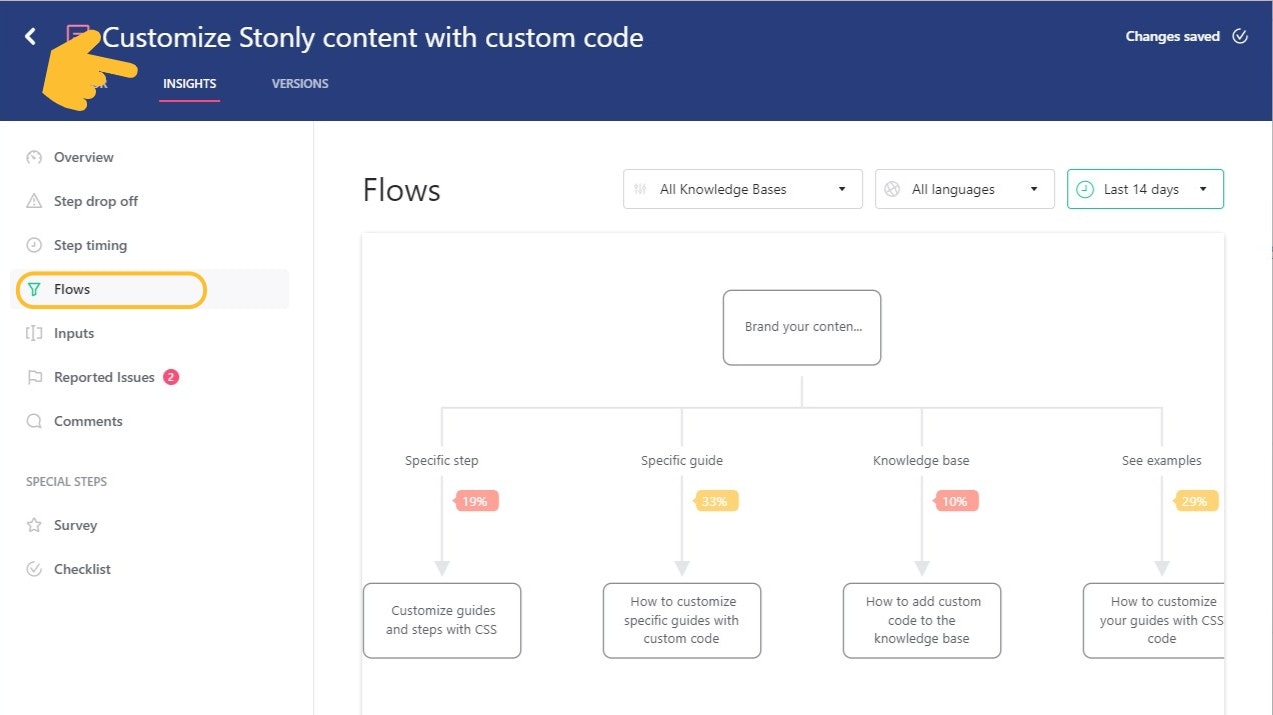Click the Reported Issues flag icon
1273x715 pixels.
[x=34, y=377]
